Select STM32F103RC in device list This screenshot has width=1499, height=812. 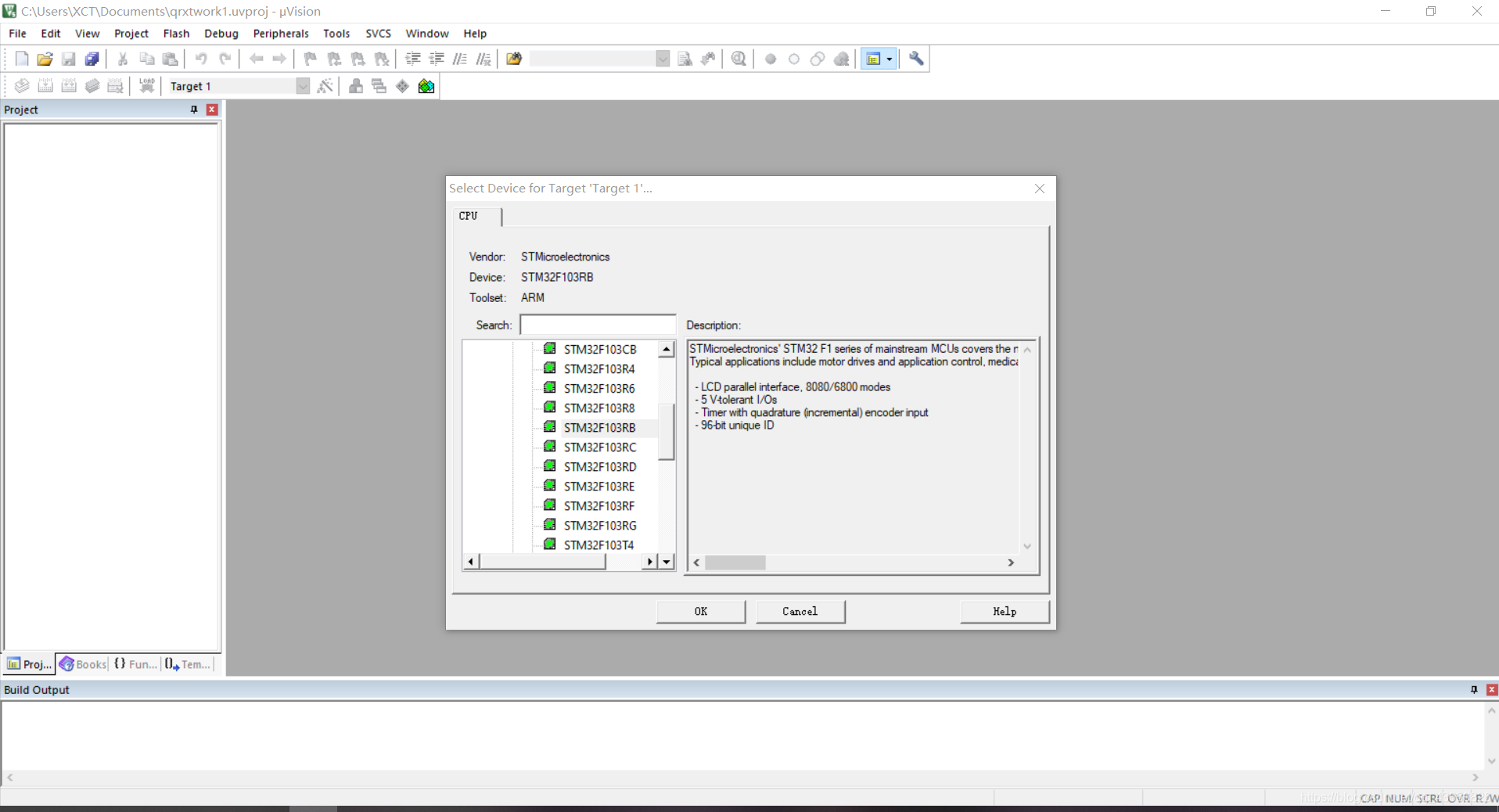point(600,447)
